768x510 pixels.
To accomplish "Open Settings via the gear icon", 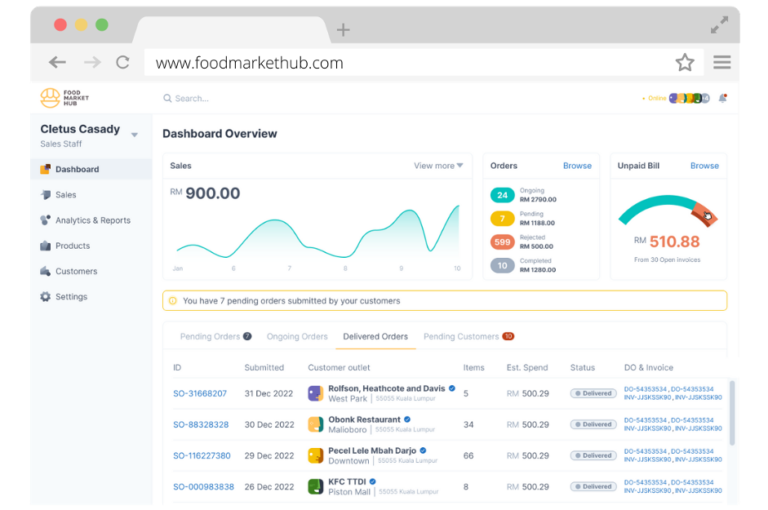I will point(46,296).
